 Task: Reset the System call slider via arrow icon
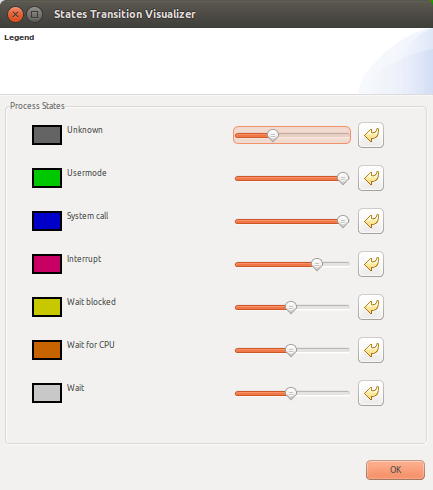coord(371,221)
